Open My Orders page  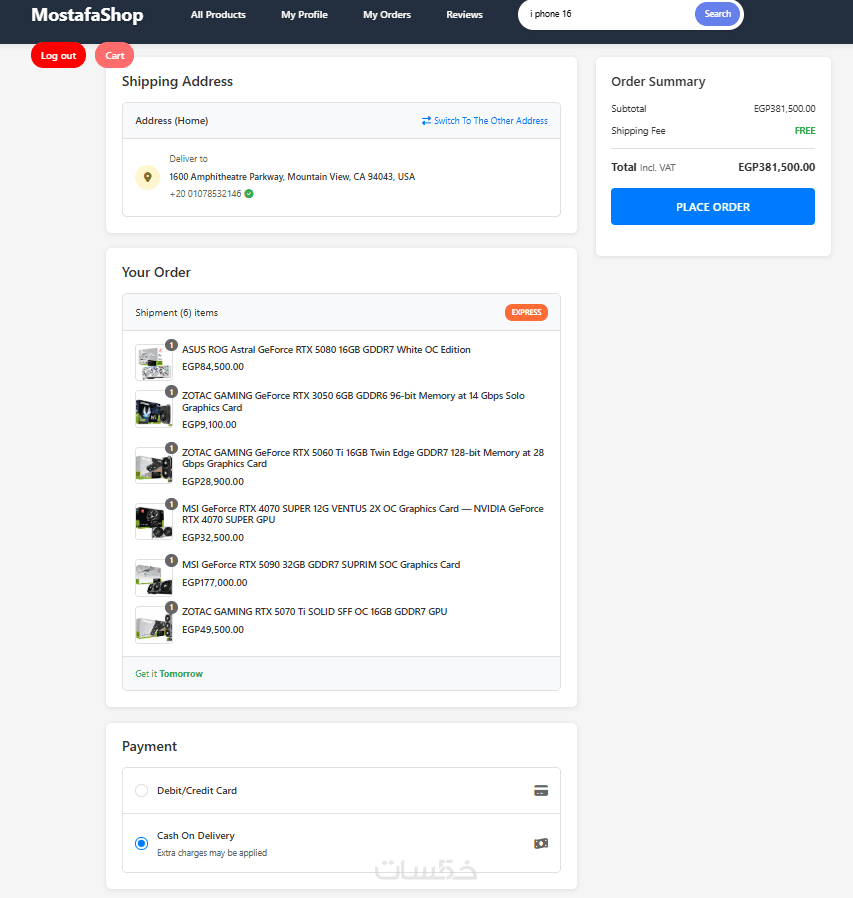pos(387,15)
